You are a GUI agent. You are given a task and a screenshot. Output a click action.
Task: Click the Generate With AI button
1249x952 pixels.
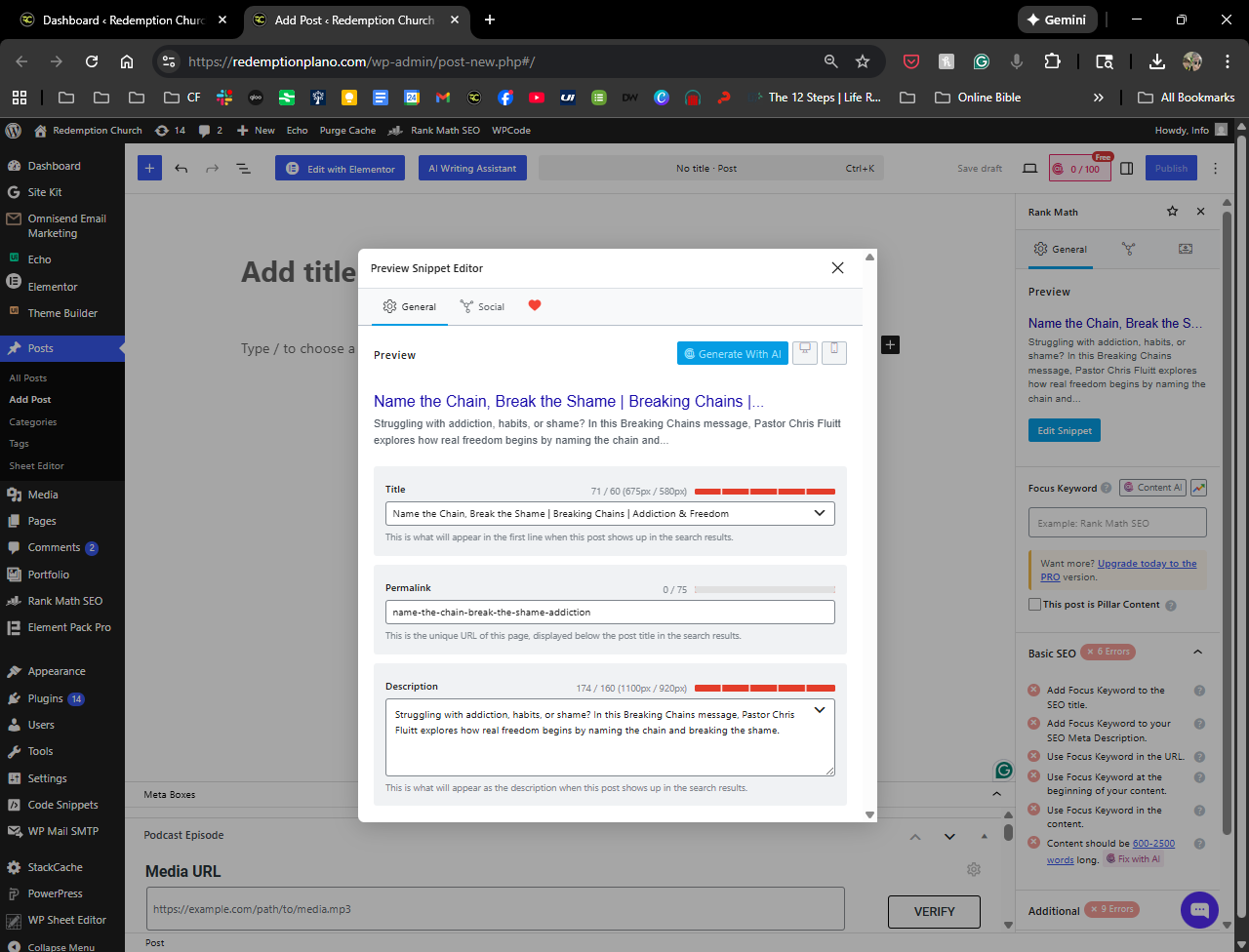pos(732,354)
